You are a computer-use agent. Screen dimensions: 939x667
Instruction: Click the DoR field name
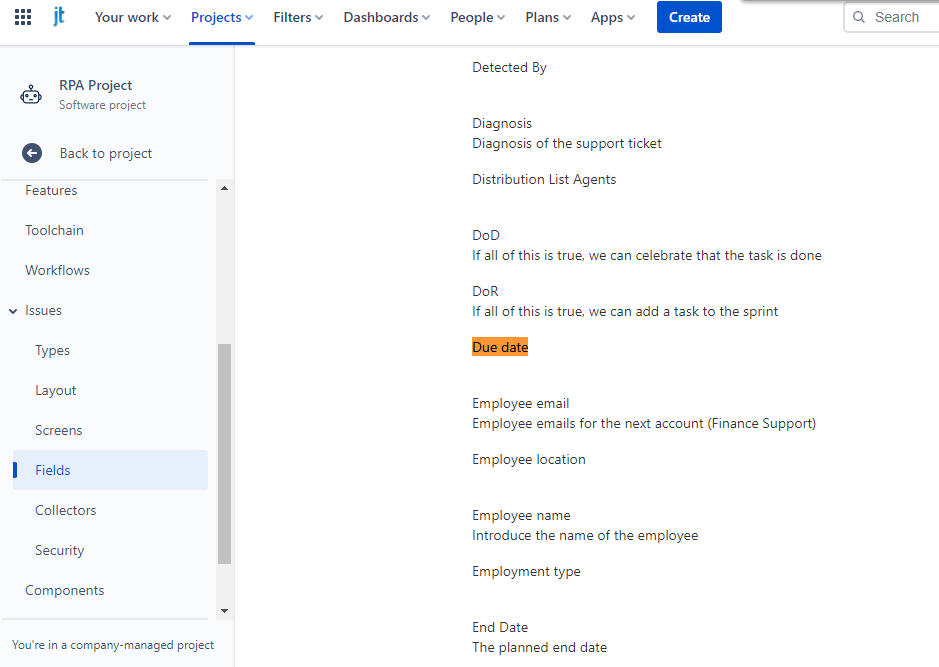[485, 292]
